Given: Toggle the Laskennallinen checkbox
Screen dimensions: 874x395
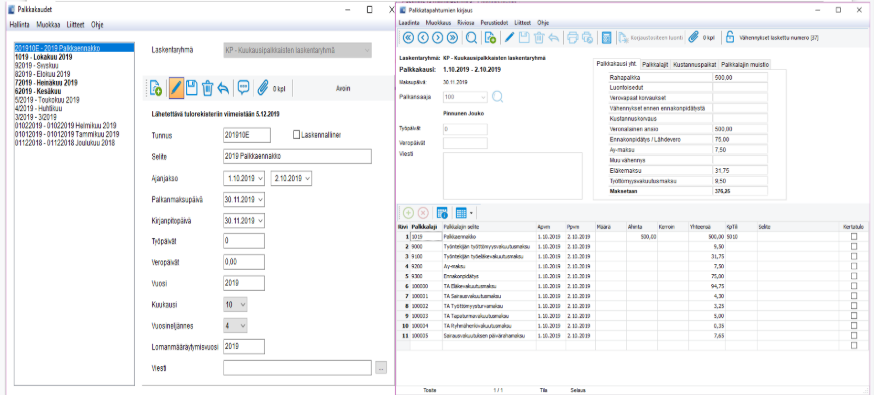Looking at the screenshot, I should pos(297,135).
